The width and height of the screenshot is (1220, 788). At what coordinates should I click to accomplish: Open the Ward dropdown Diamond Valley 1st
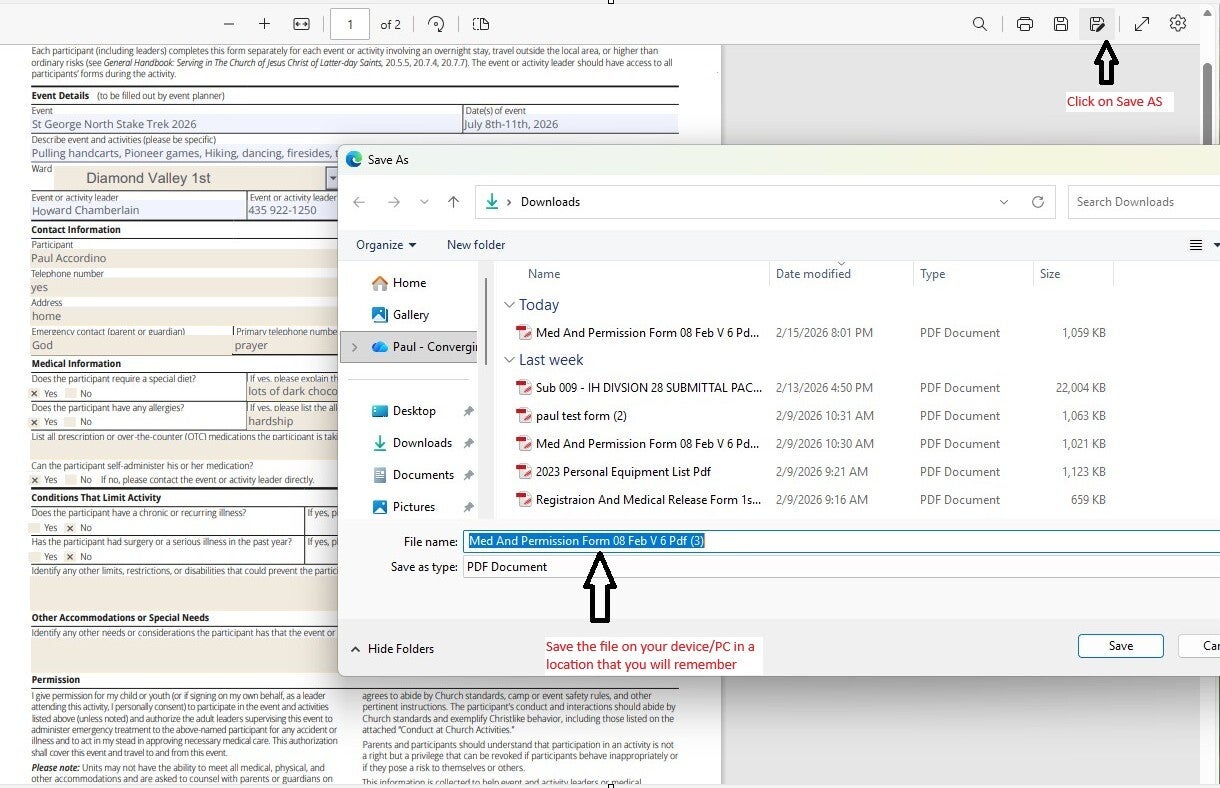point(331,178)
